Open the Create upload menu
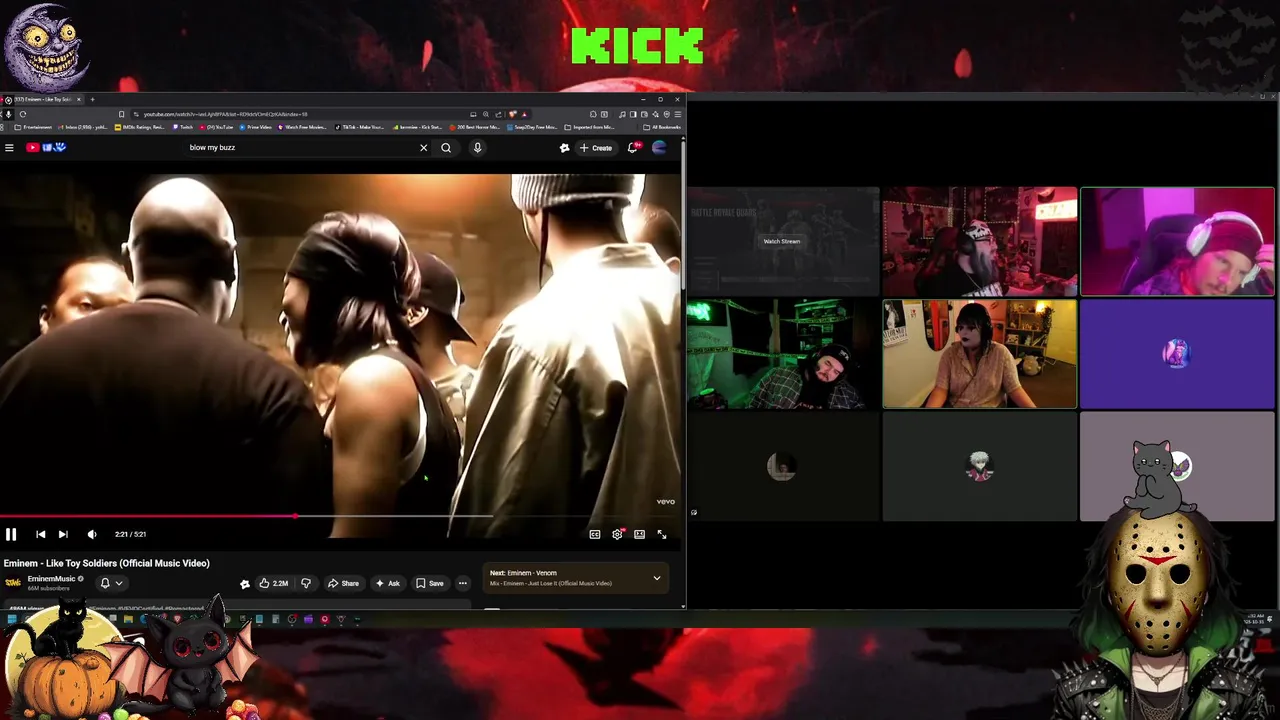The width and height of the screenshot is (1280, 720). (x=596, y=148)
